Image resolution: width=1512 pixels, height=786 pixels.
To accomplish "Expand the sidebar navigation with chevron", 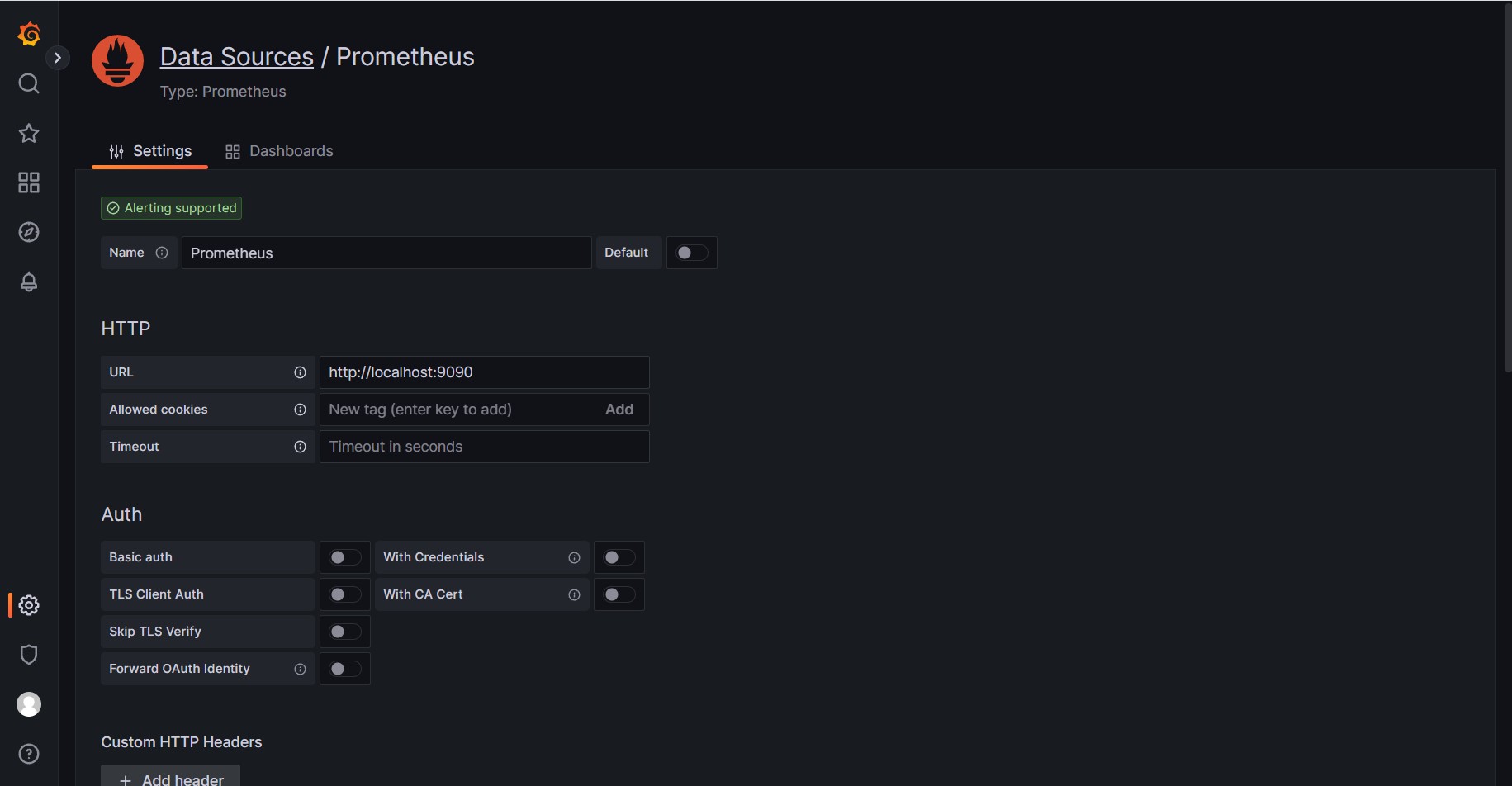I will (57, 58).
